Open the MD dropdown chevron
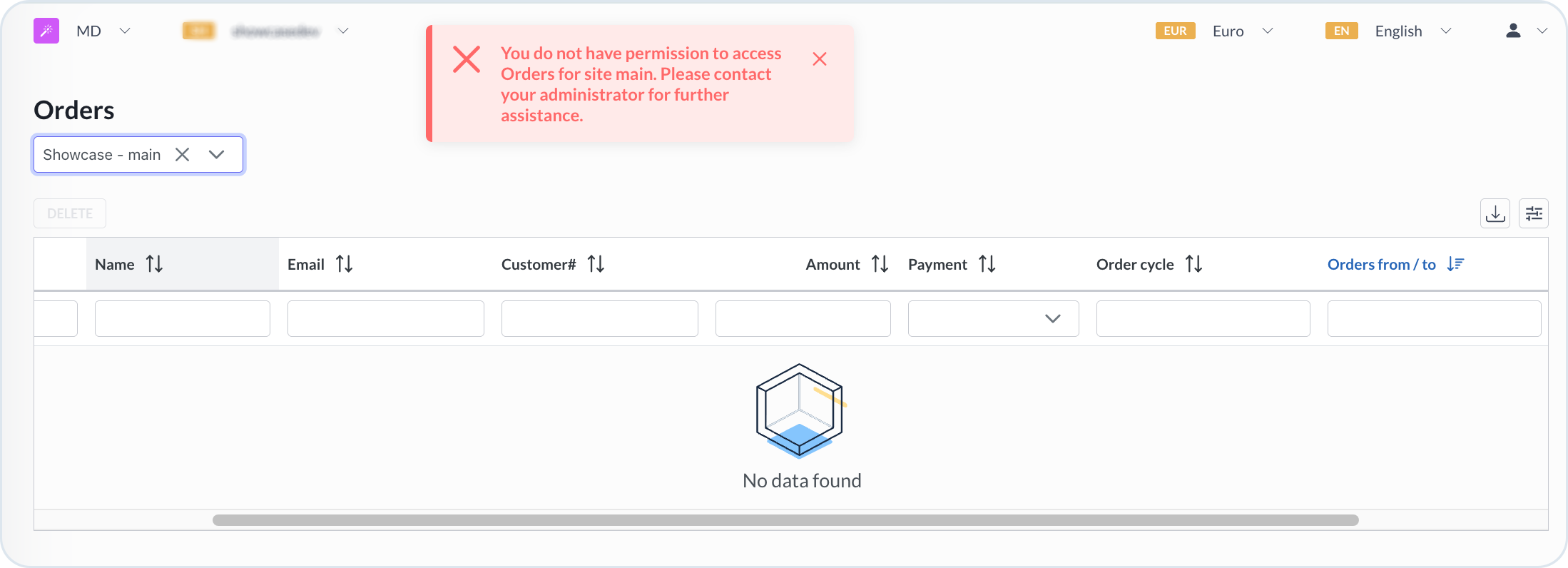This screenshot has width=1568, height=568. [125, 31]
